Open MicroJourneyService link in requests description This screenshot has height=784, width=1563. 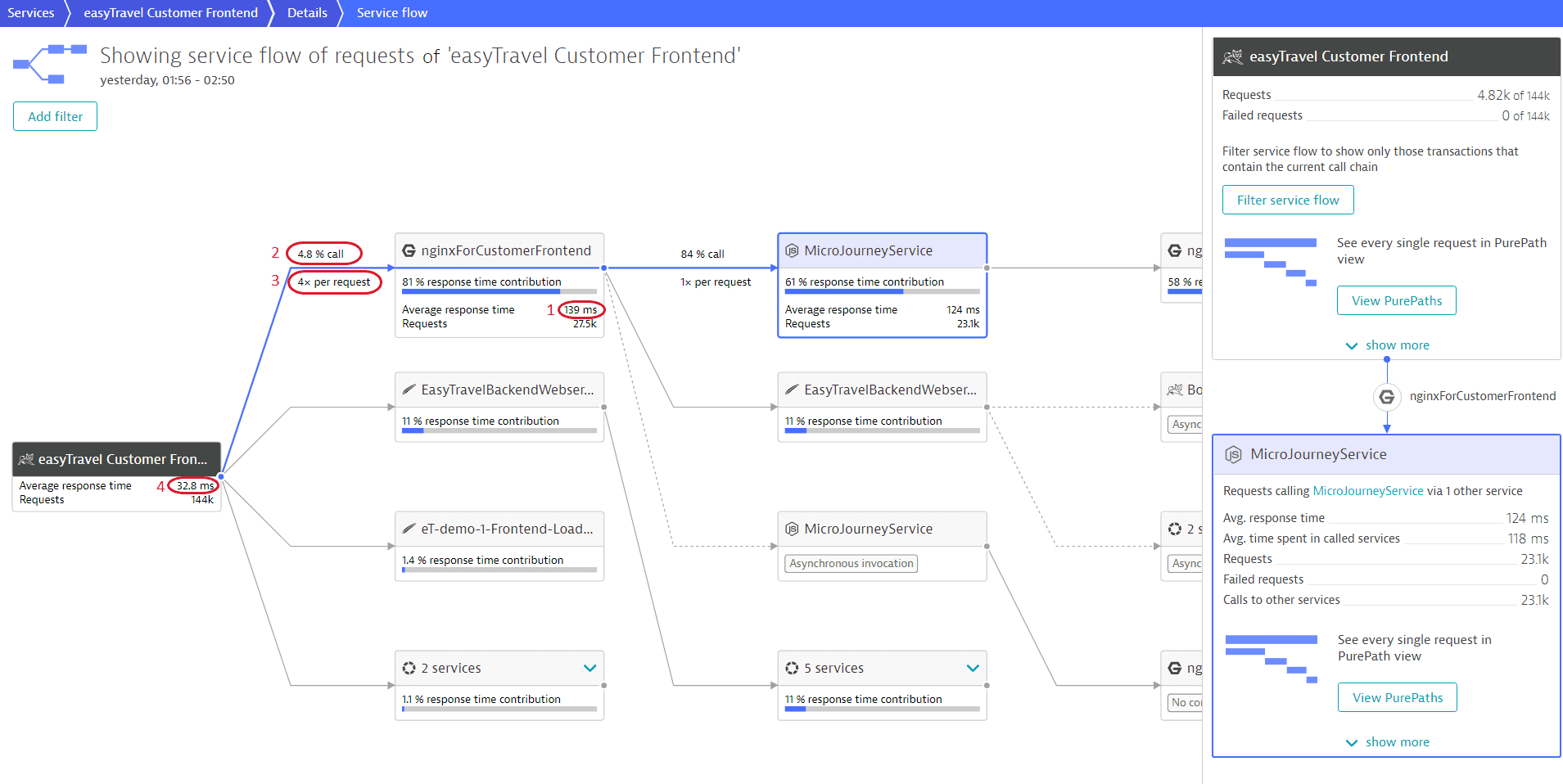[x=1368, y=491]
